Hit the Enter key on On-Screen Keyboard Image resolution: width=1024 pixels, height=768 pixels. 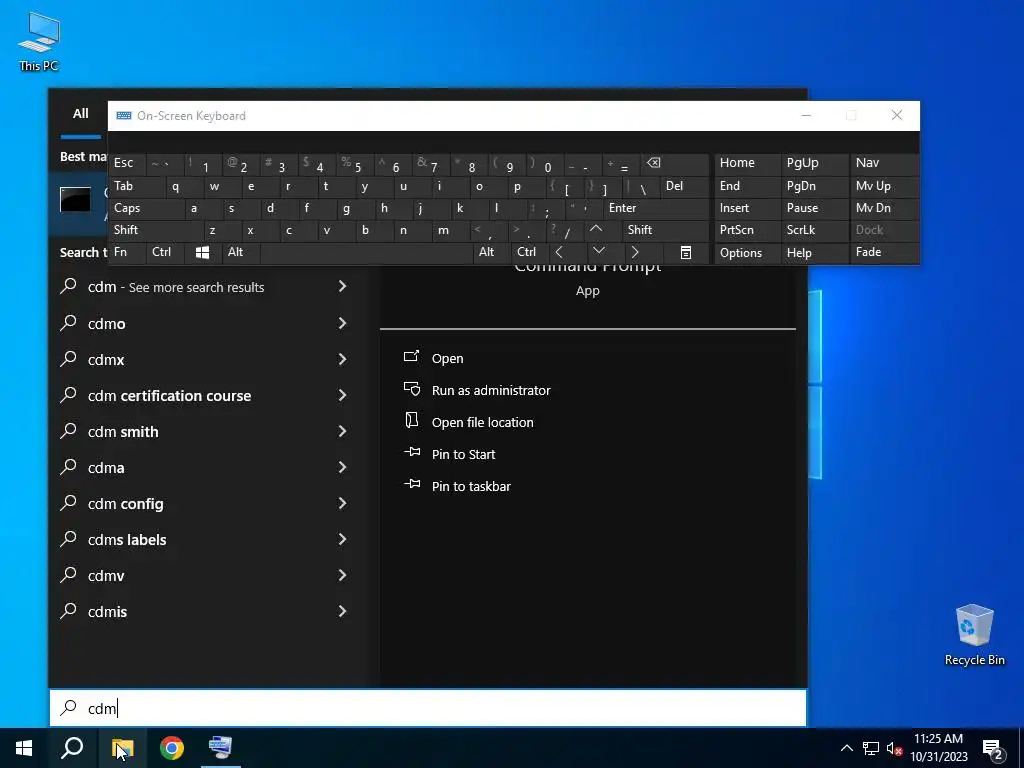pos(656,208)
